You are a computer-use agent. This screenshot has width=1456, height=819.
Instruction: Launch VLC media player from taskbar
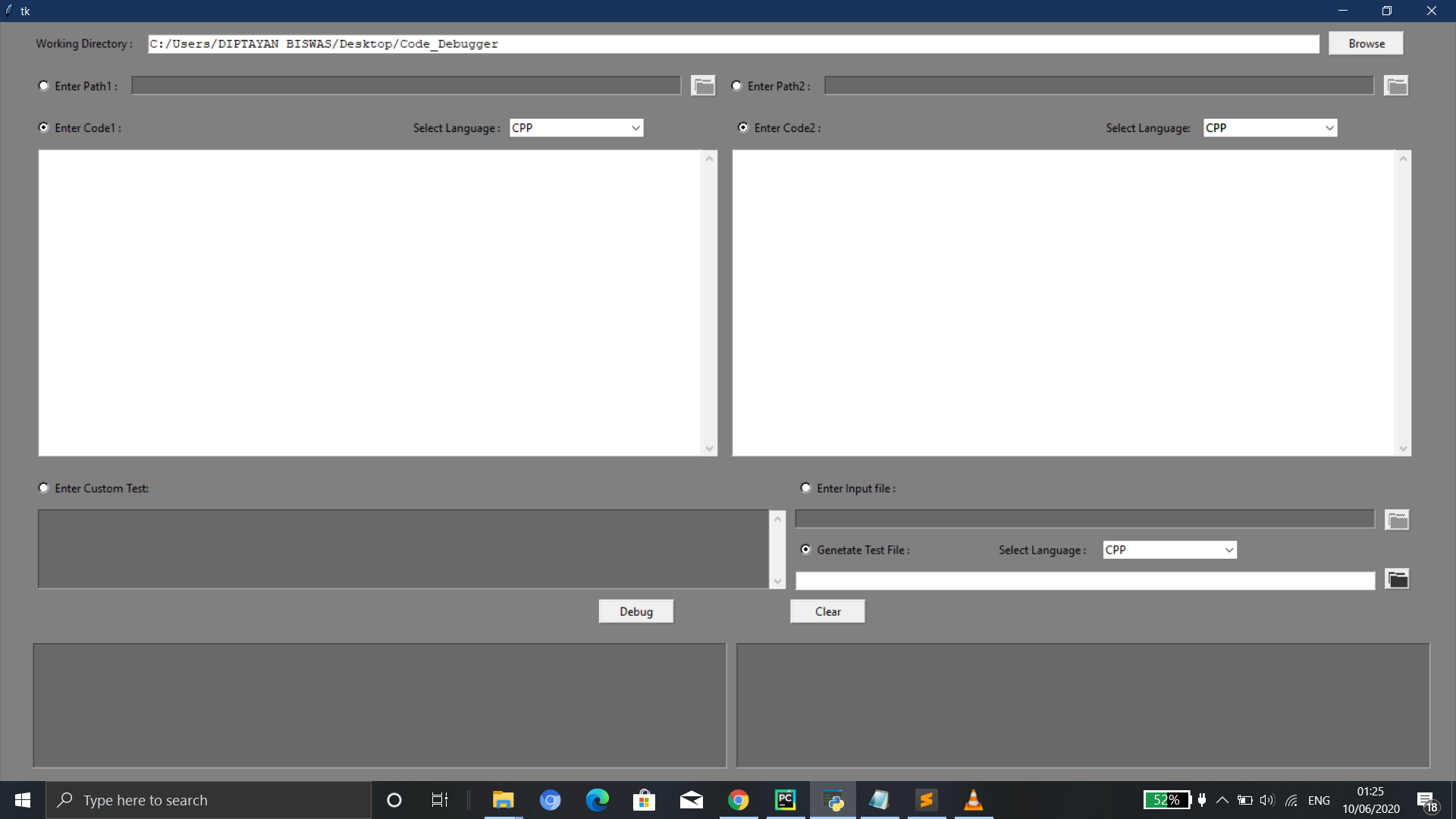[x=973, y=800]
